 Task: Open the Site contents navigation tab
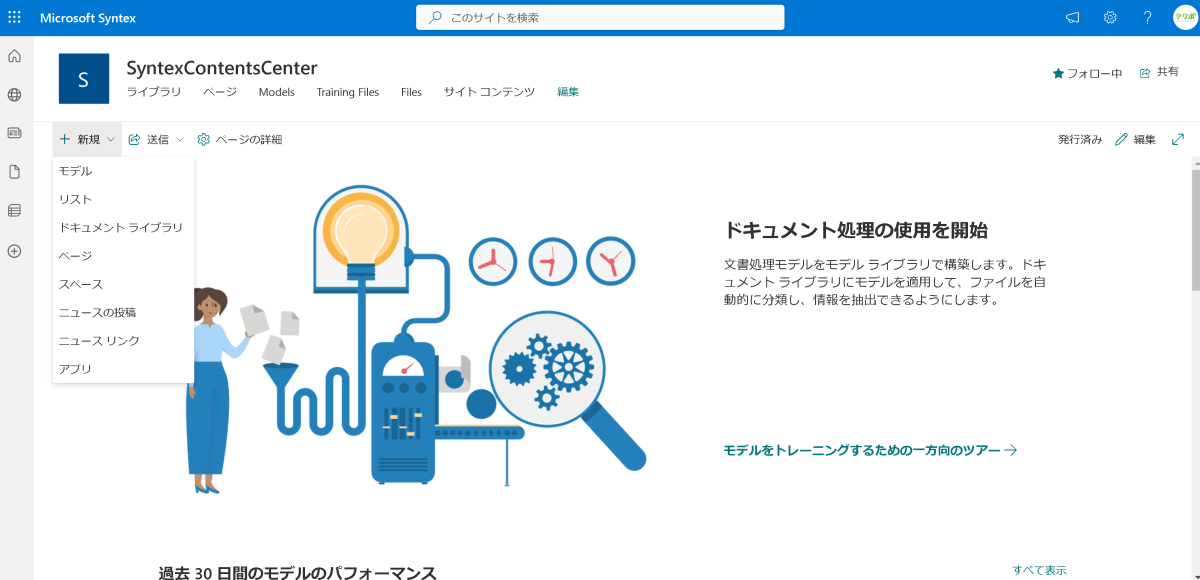point(490,92)
